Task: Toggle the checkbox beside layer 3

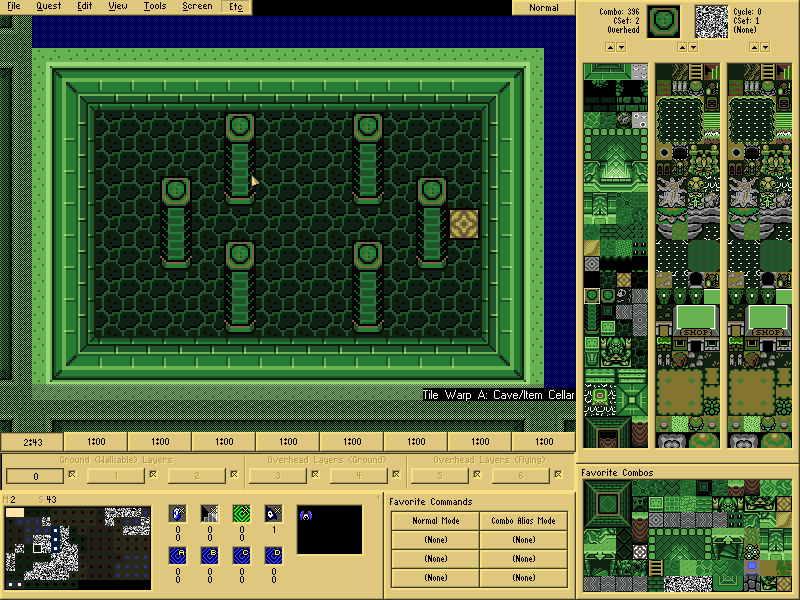Action: tap(315, 474)
